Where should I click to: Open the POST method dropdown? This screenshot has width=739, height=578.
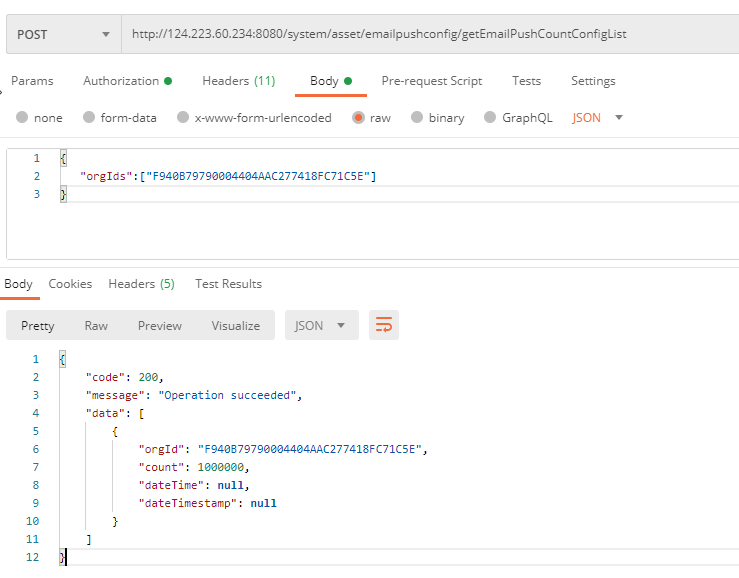tap(63, 34)
